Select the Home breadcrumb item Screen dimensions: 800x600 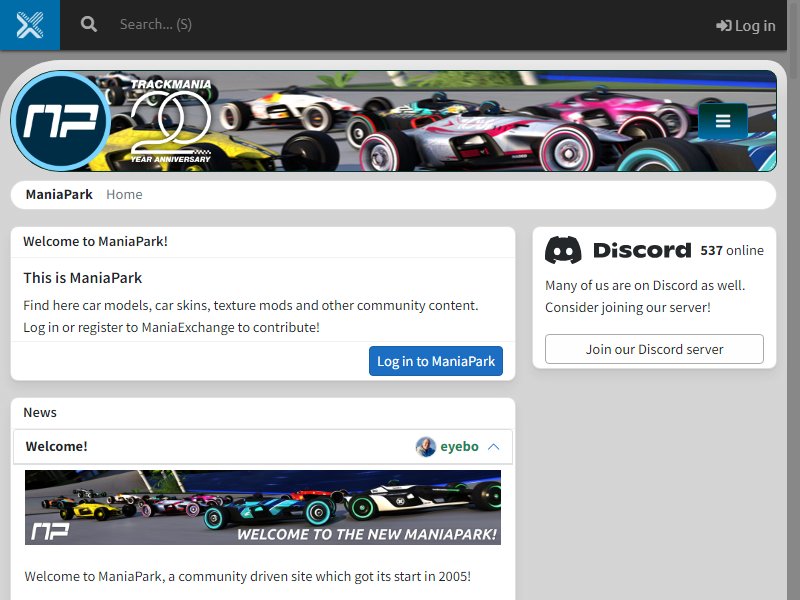pos(124,194)
